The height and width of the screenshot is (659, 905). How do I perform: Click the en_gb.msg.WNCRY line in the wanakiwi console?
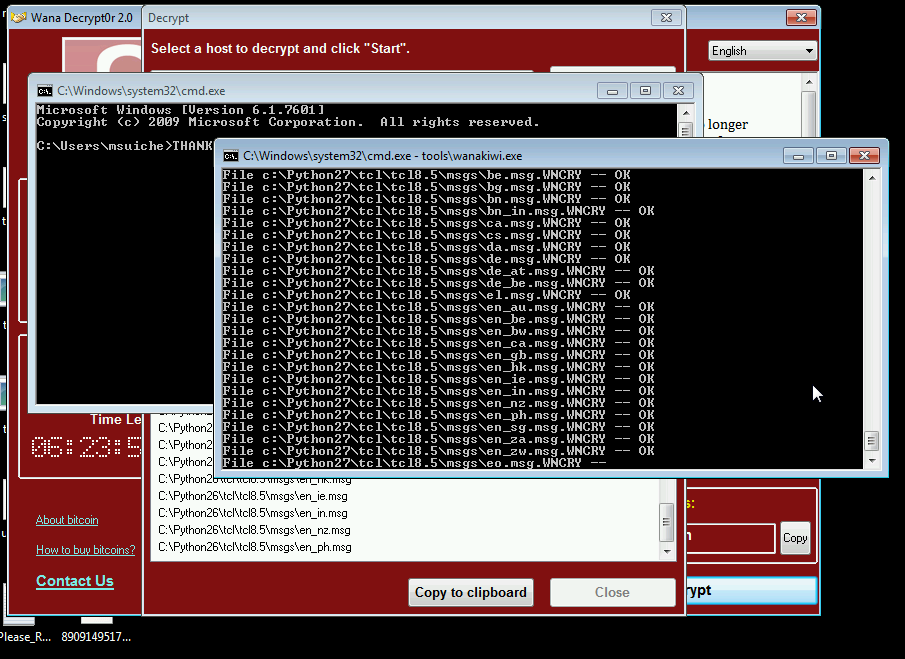tap(439, 355)
